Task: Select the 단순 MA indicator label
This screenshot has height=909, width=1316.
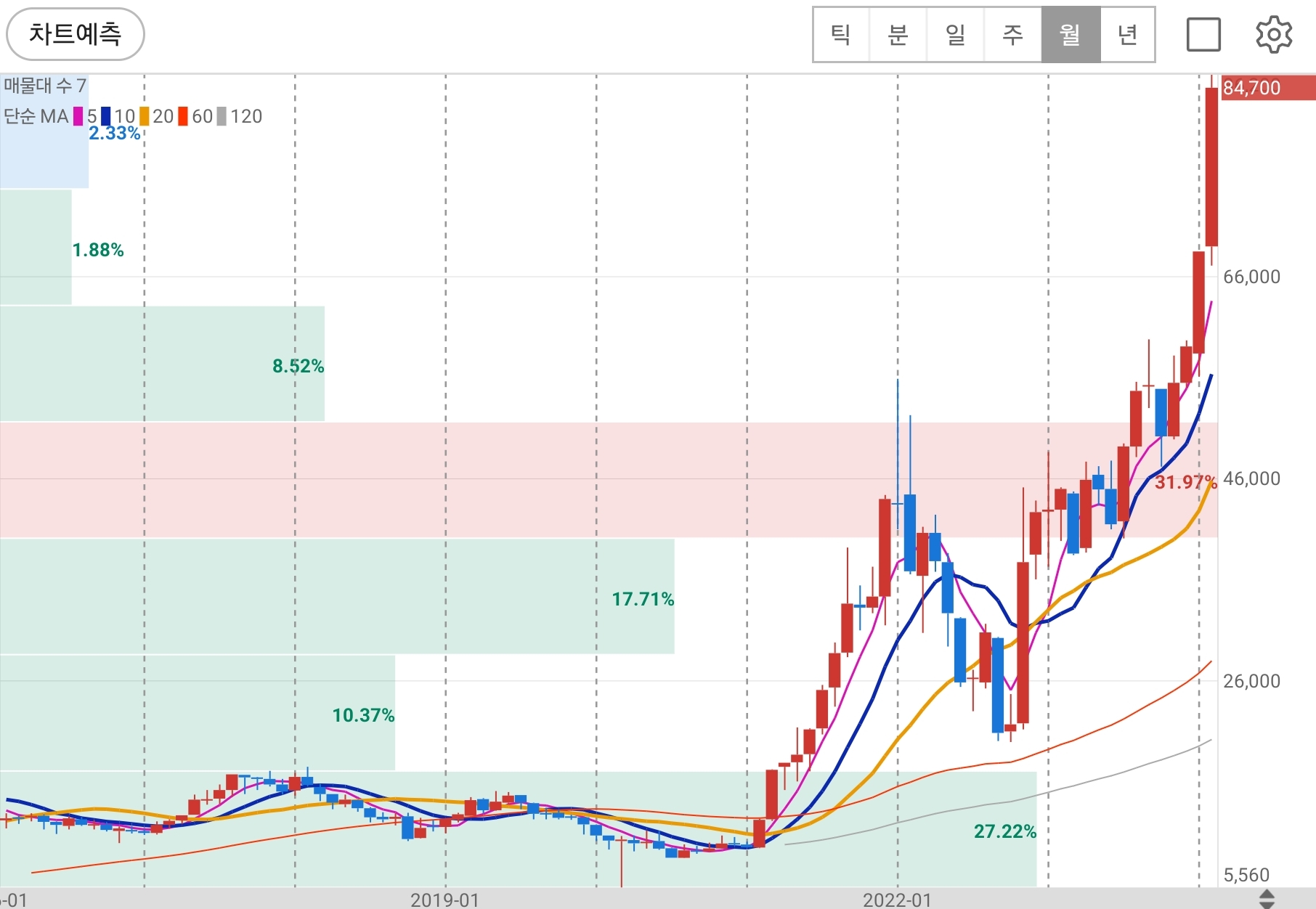Action: click(x=36, y=116)
